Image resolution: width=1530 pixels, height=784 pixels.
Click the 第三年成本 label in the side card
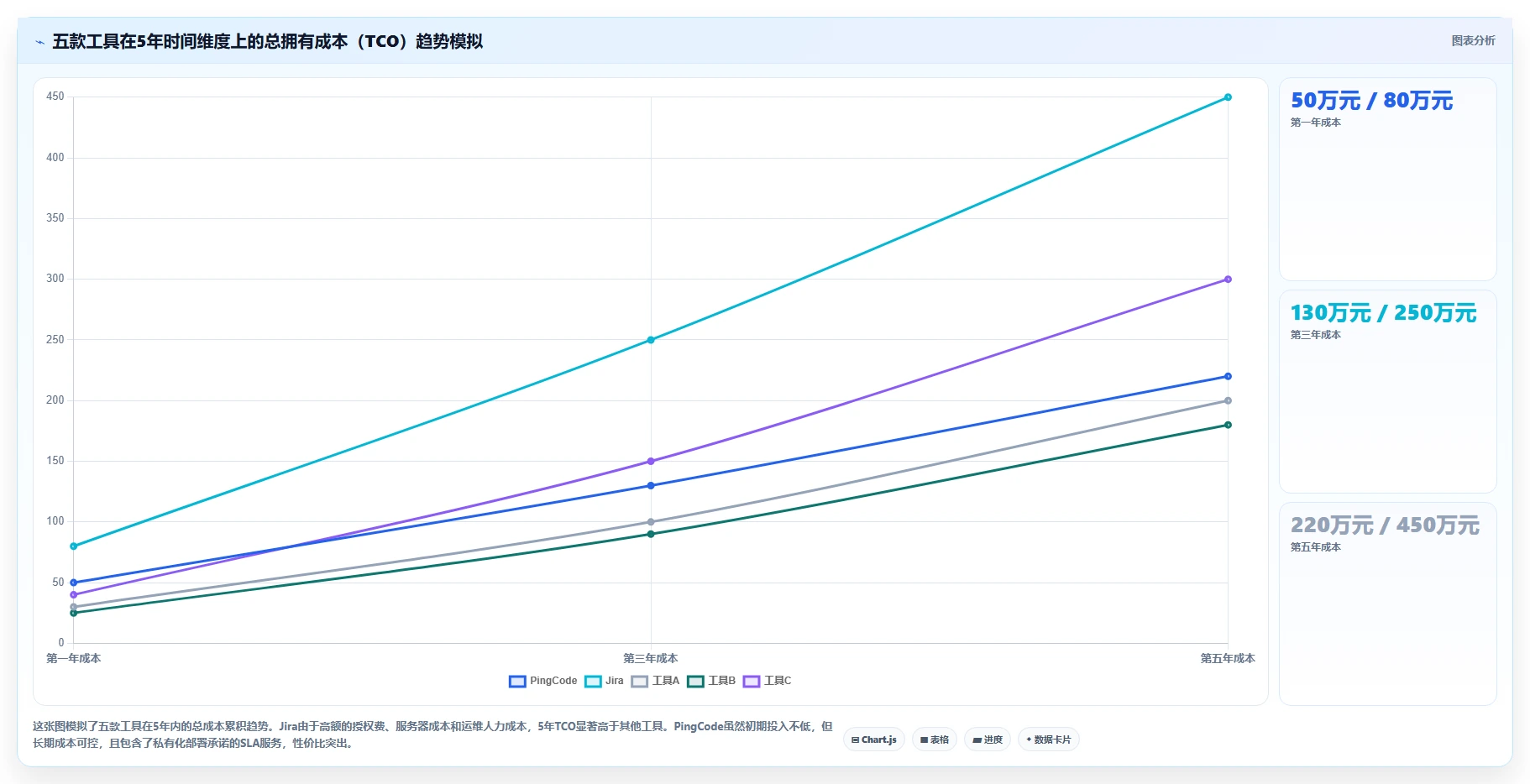(x=1316, y=335)
